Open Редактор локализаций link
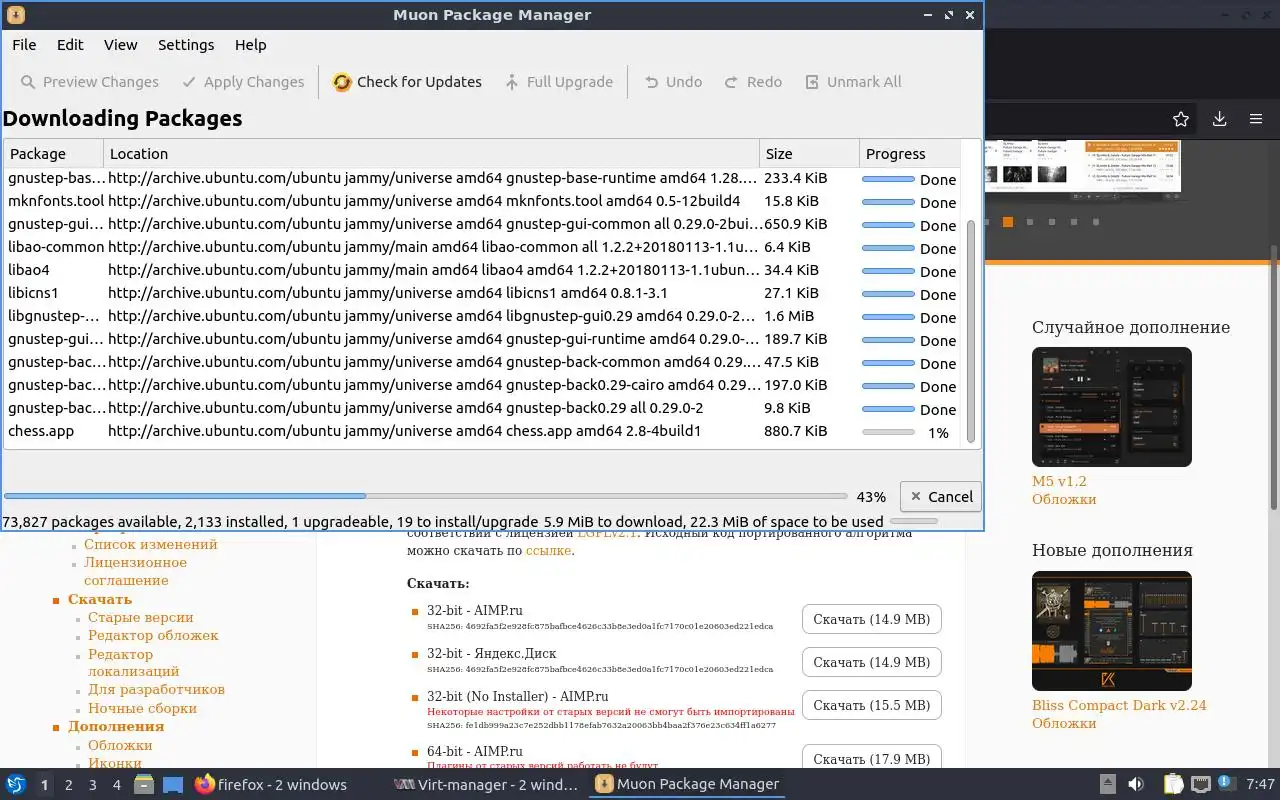 [134, 663]
